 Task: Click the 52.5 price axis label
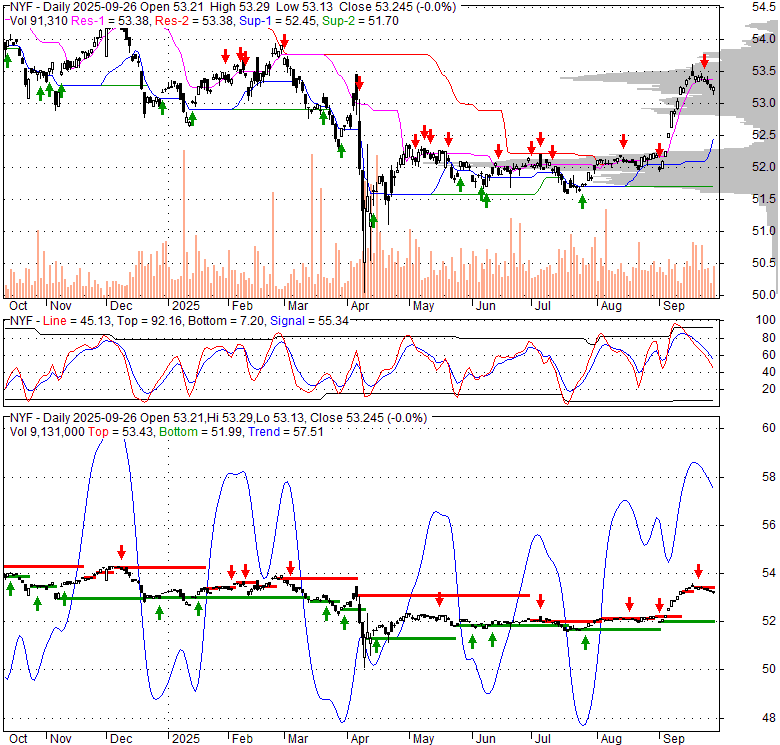pyautogui.click(x=764, y=135)
